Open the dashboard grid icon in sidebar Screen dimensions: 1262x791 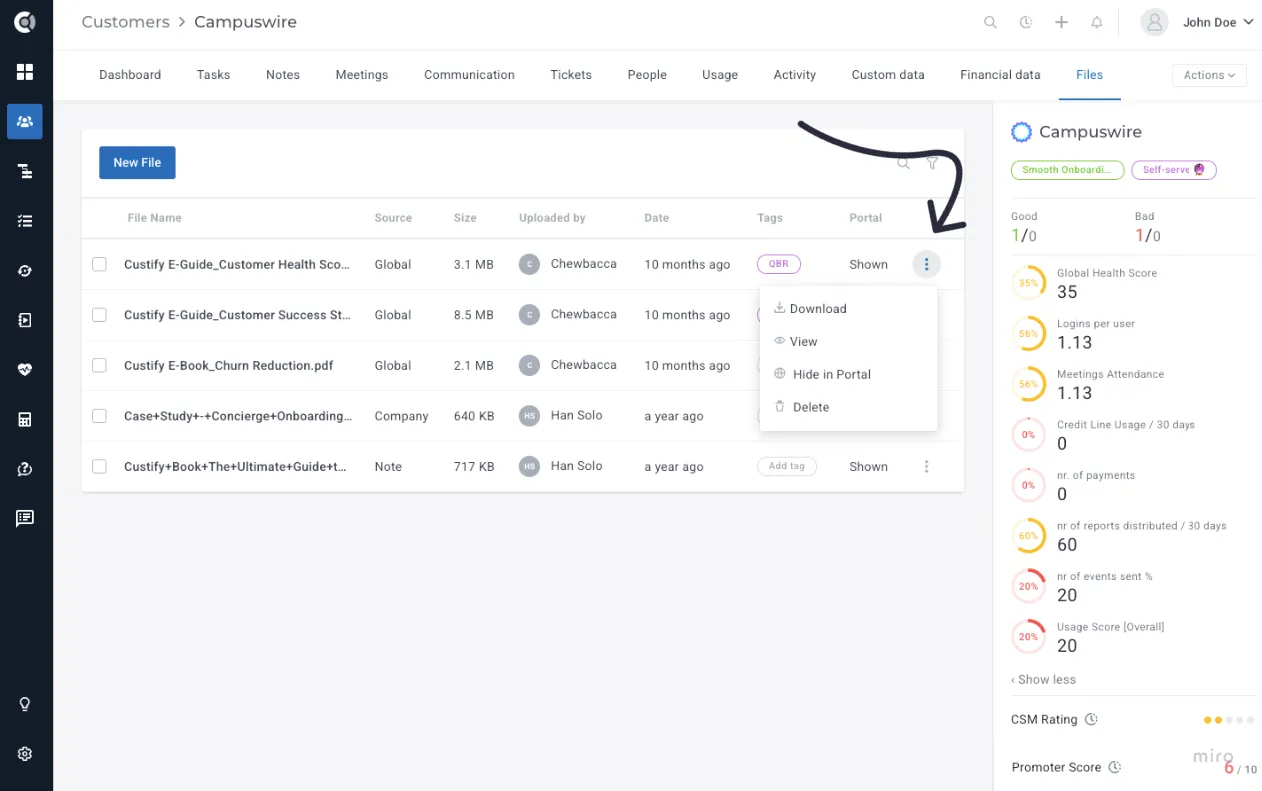(x=25, y=72)
